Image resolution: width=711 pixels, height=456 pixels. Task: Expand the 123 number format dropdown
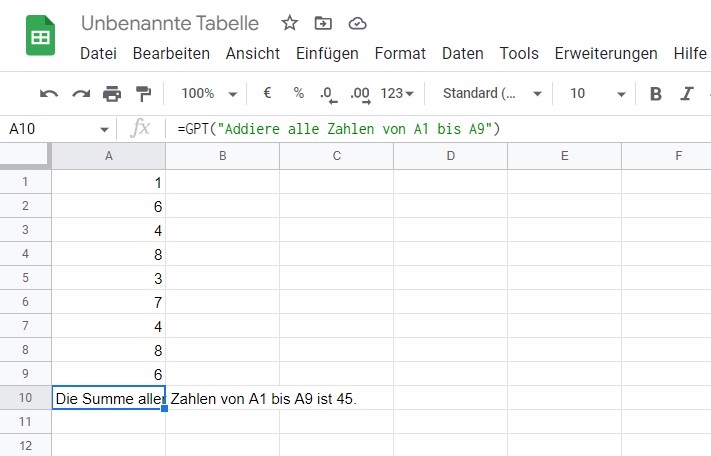[397, 93]
